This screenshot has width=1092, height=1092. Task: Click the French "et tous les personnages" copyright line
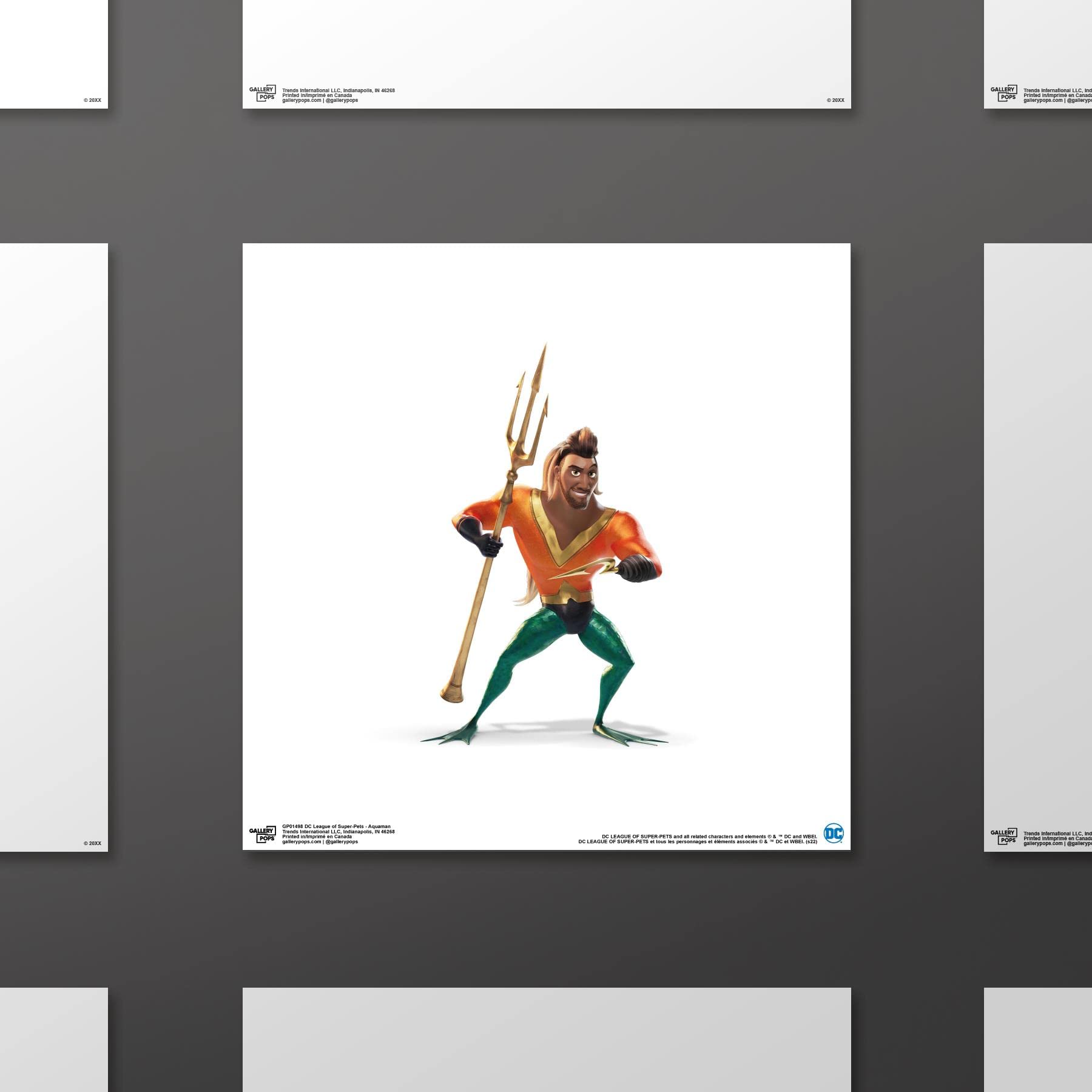point(698,841)
